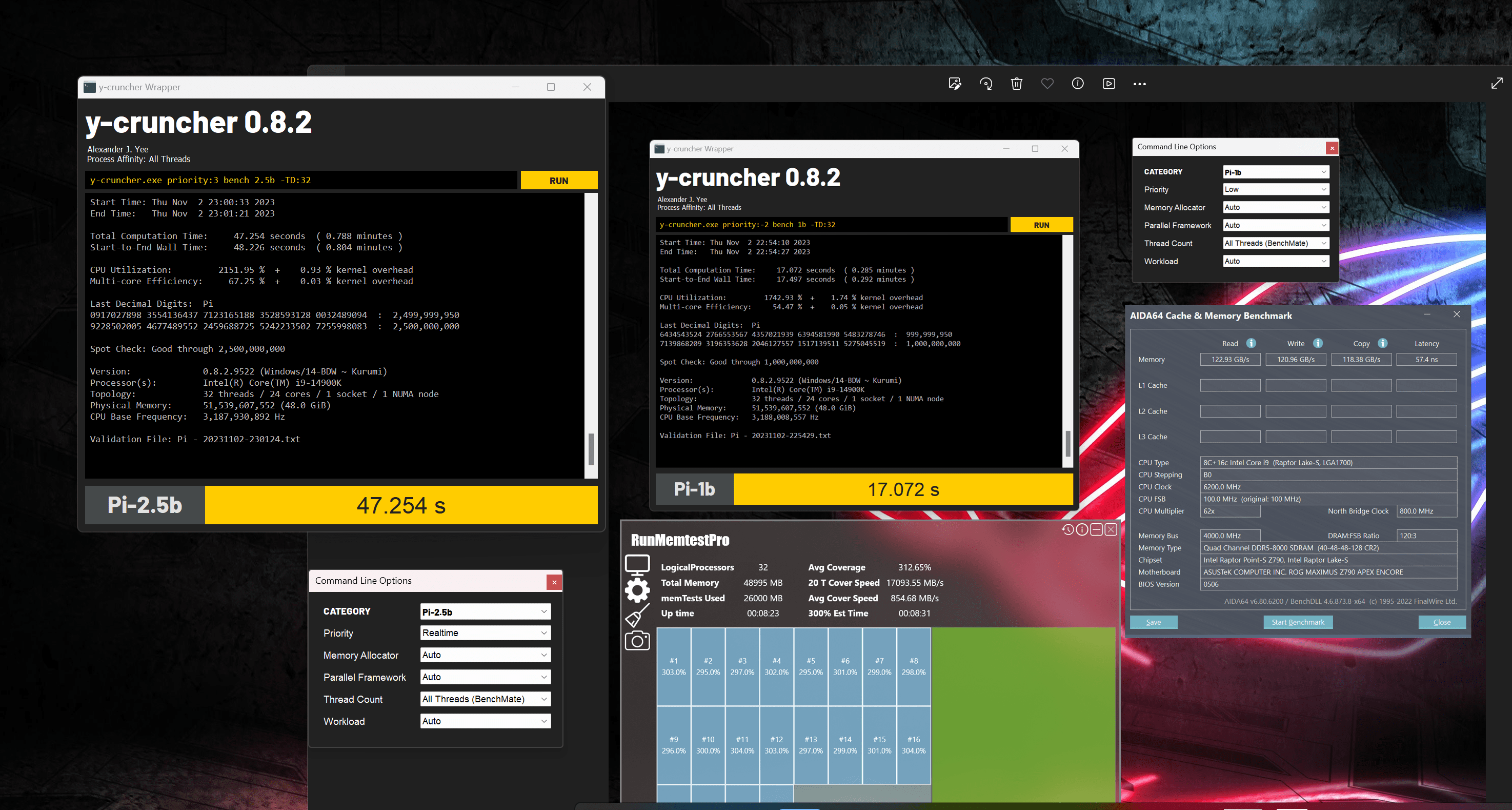The image size is (1512, 810).
Task: Click Save in AIDA64 benchmark window
Action: point(1154,622)
